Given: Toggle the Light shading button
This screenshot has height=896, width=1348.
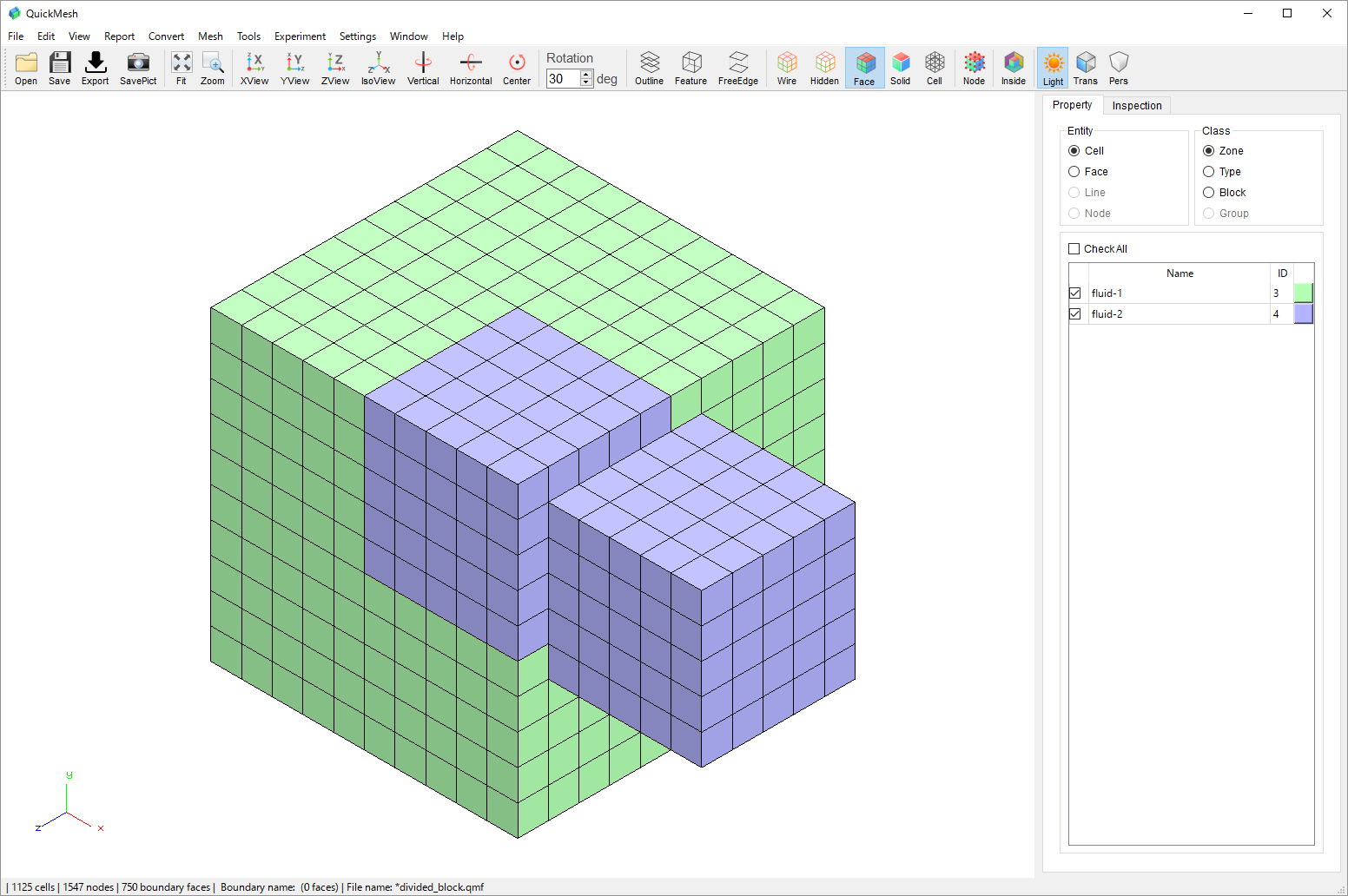Looking at the screenshot, I should [1053, 68].
